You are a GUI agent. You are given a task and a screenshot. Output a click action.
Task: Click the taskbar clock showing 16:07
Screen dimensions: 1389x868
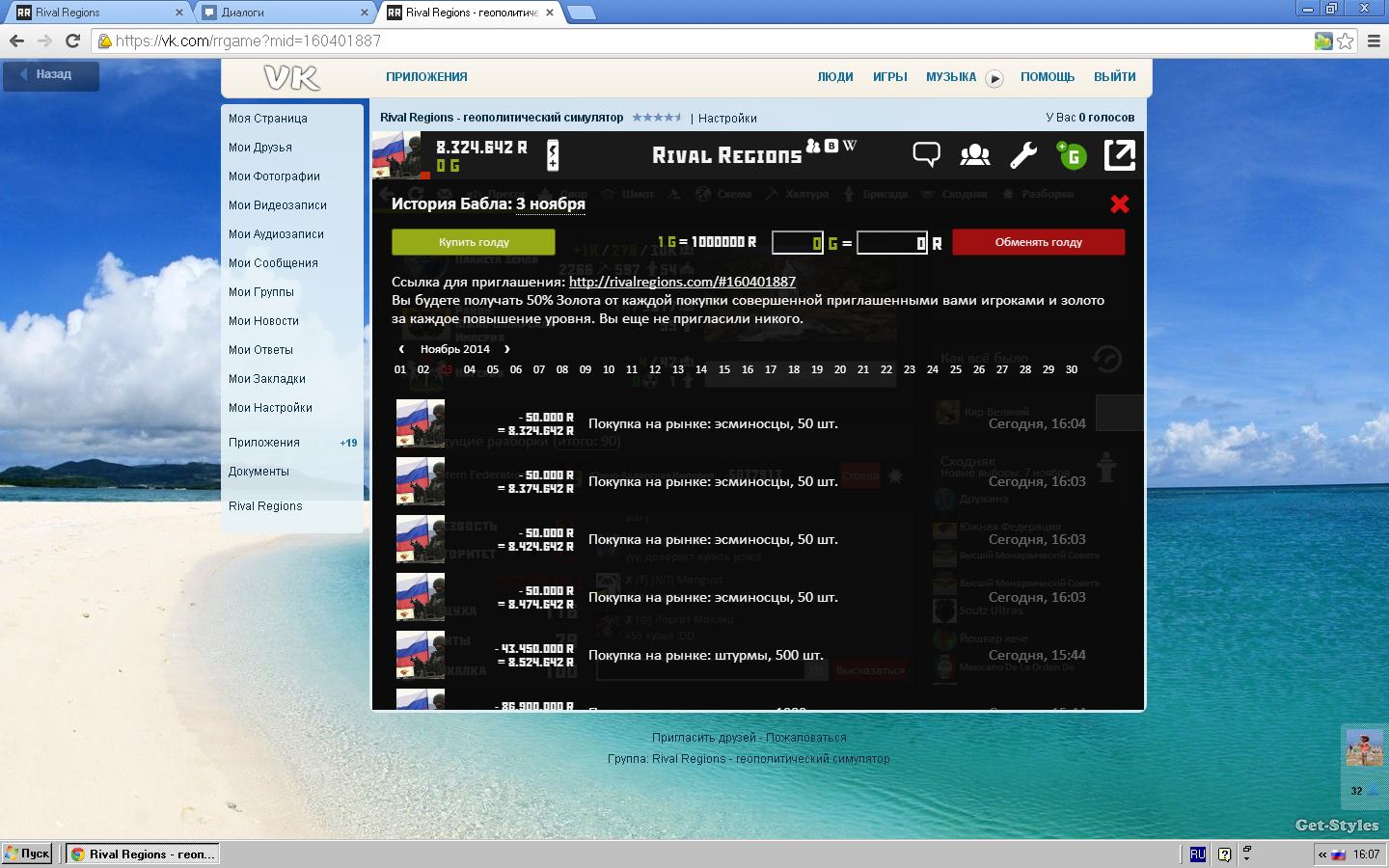point(1366,854)
